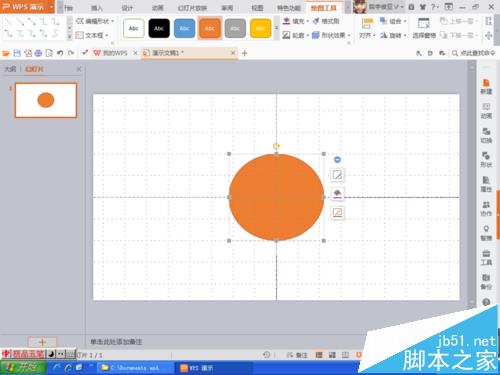Open the Special Features (特色功能) tab

pos(289,8)
